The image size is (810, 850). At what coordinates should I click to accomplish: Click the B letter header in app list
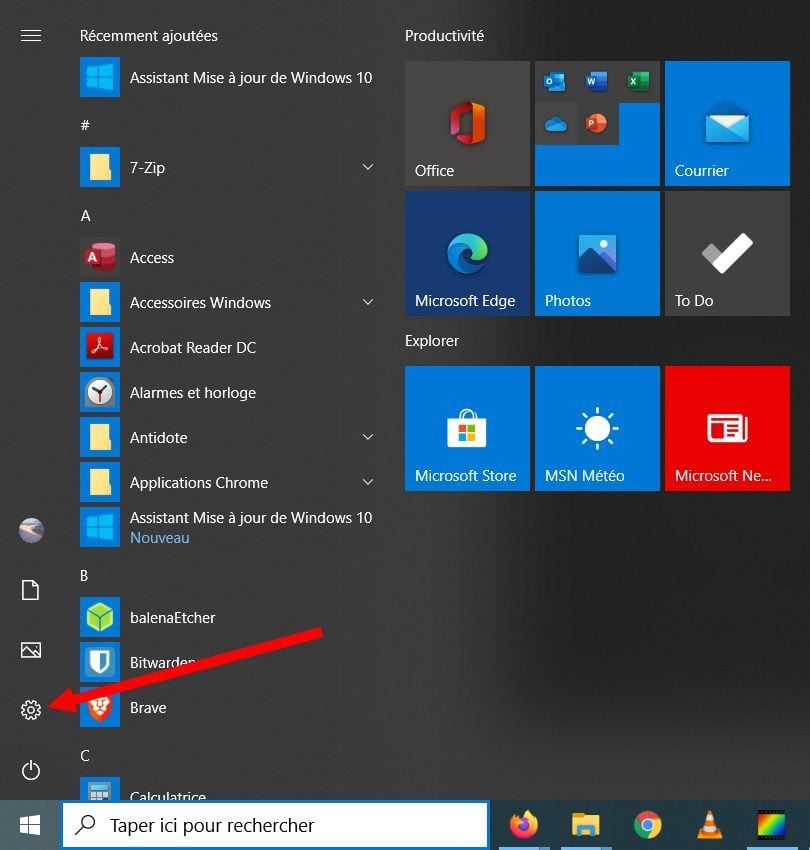point(85,576)
